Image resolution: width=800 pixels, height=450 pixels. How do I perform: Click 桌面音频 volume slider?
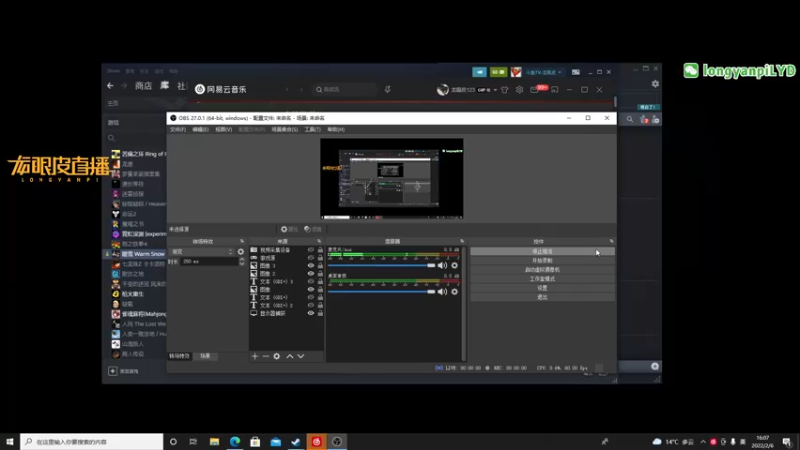point(382,292)
